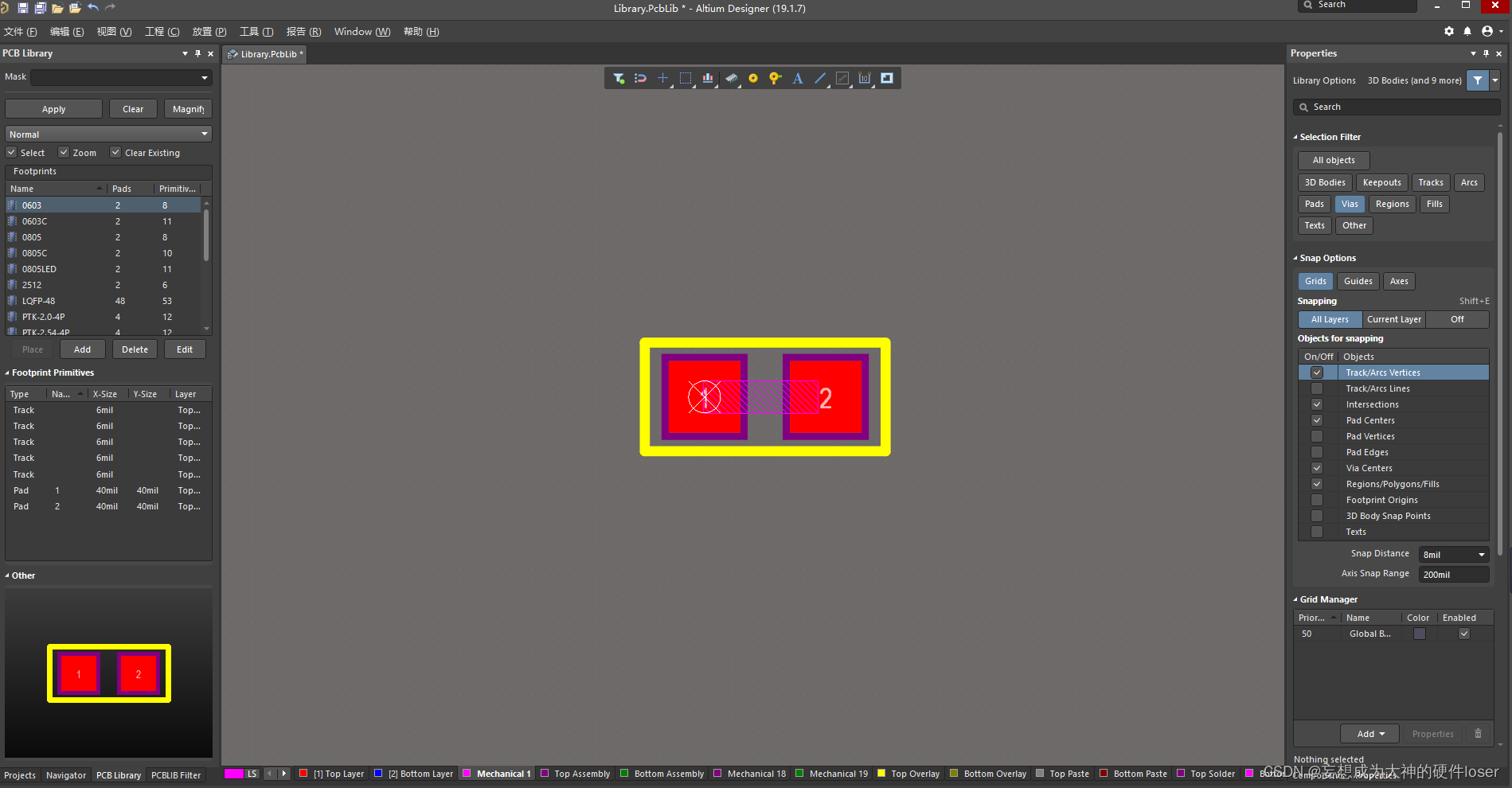This screenshot has width=1512, height=788.
Task: Delete grid using the trash icon
Action: pos(1479,734)
